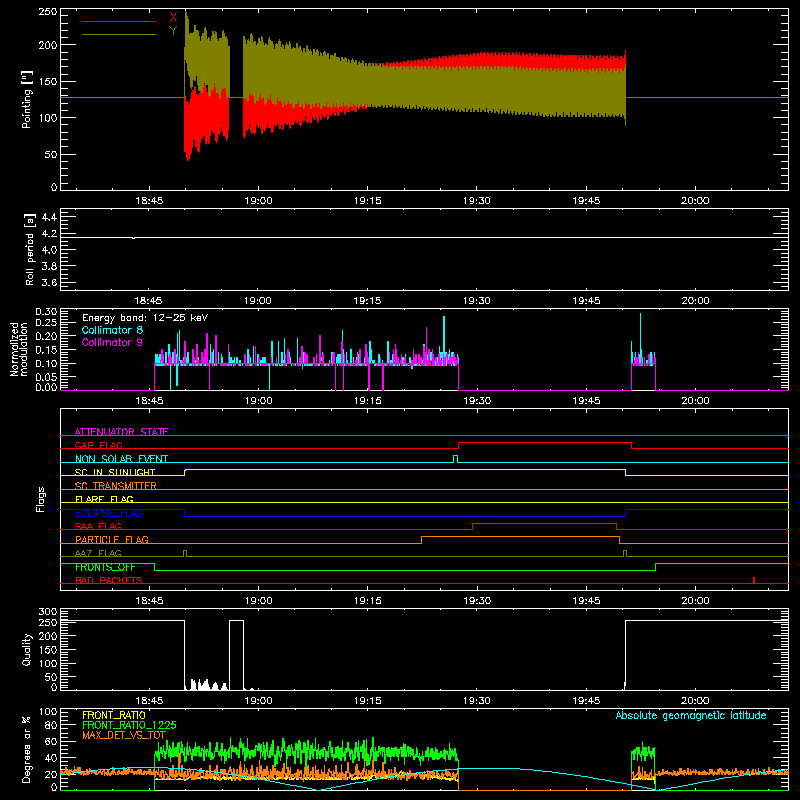
Task: Click the 0.30 value on modulation axis
Action: point(46,311)
